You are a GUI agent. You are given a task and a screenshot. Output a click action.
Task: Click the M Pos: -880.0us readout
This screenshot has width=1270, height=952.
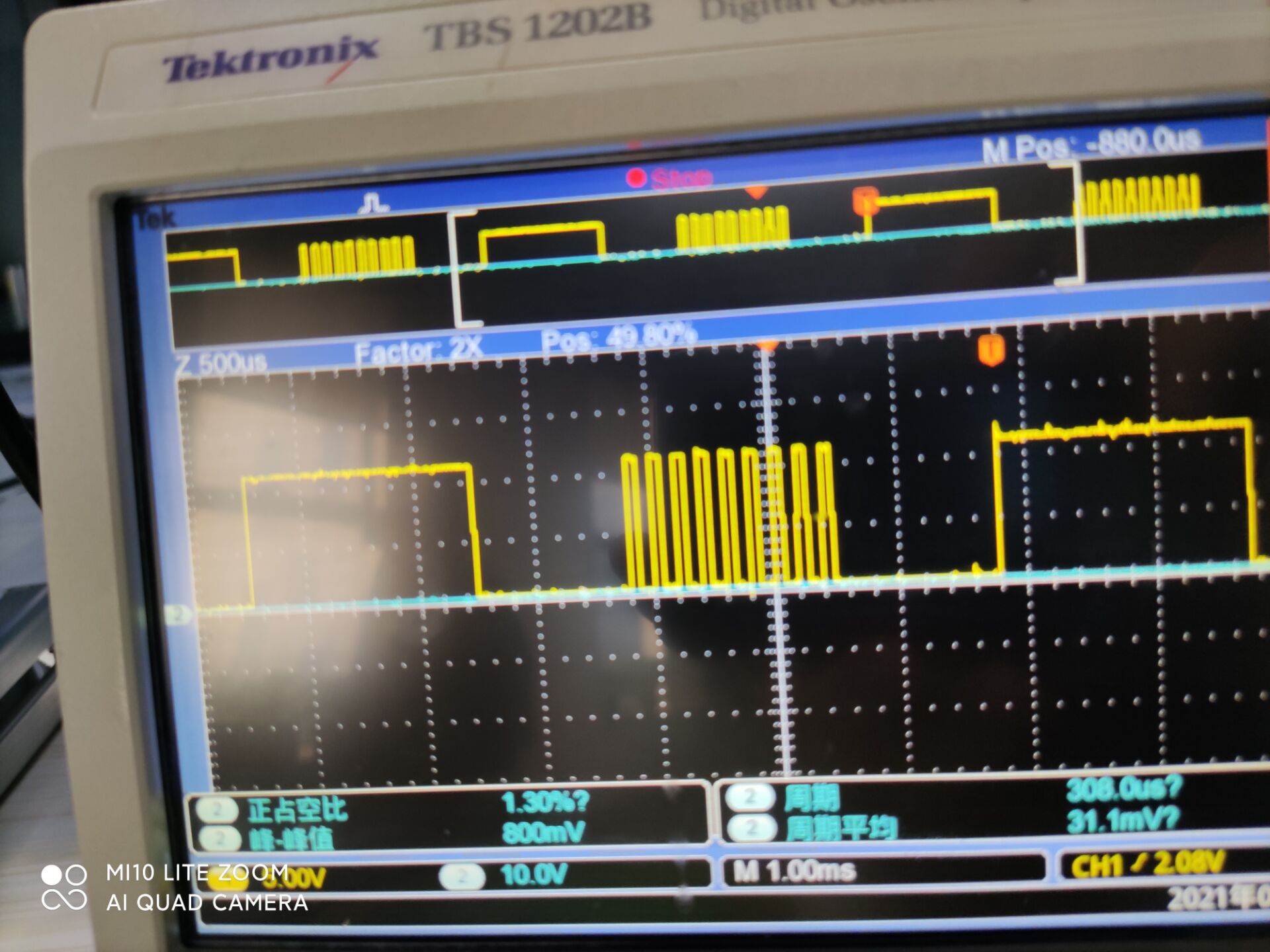click(x=1091, y=144)
